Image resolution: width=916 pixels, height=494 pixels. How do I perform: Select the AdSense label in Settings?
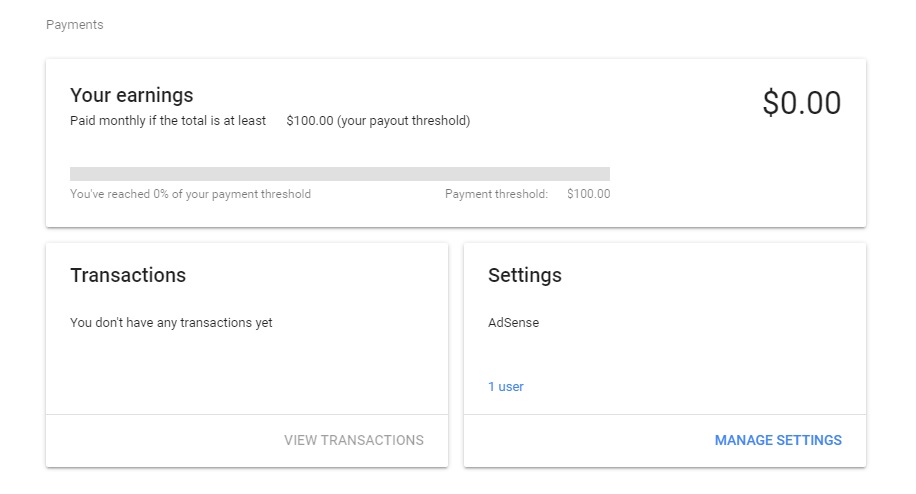point(513,323)
